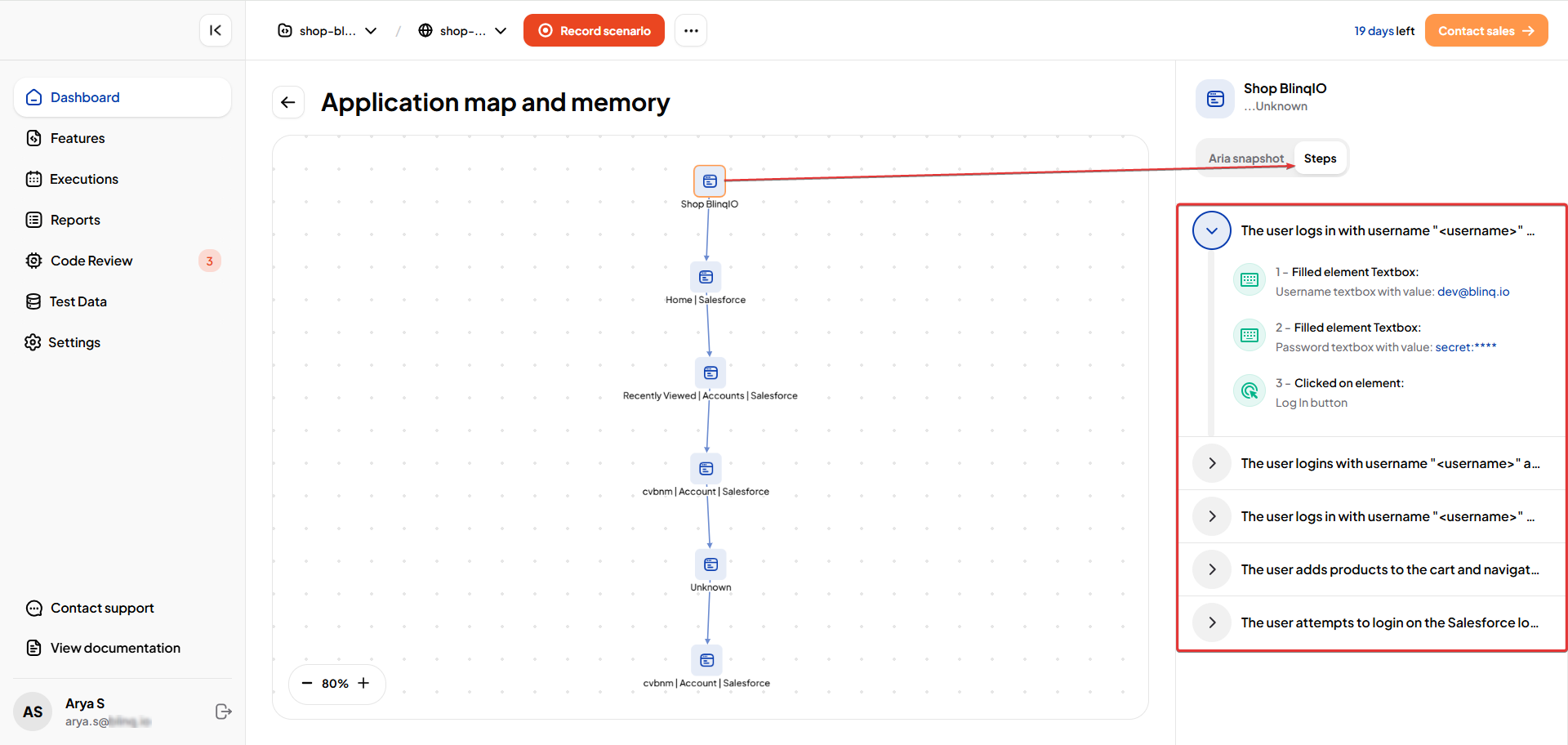Select the Unknown node in the map
The image size is (1568, 745).
coord(710,564)
